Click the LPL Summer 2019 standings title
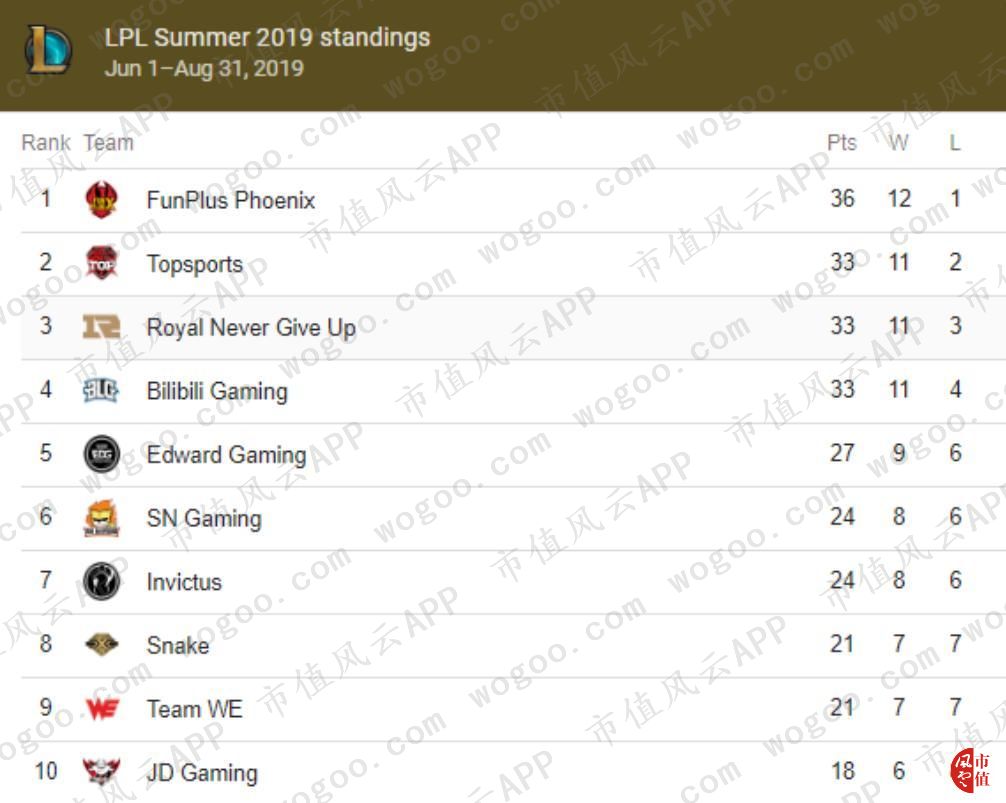 point(267,38)
